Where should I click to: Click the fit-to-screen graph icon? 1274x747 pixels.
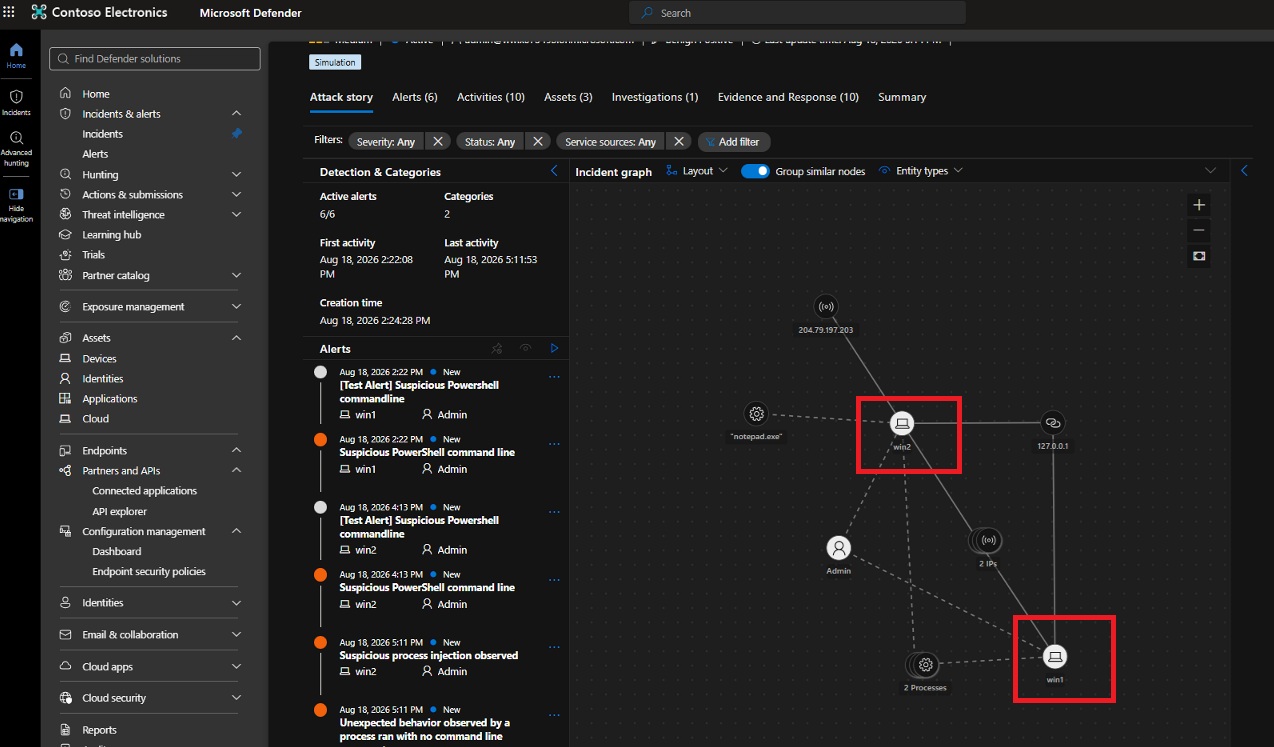[1199, 257]
